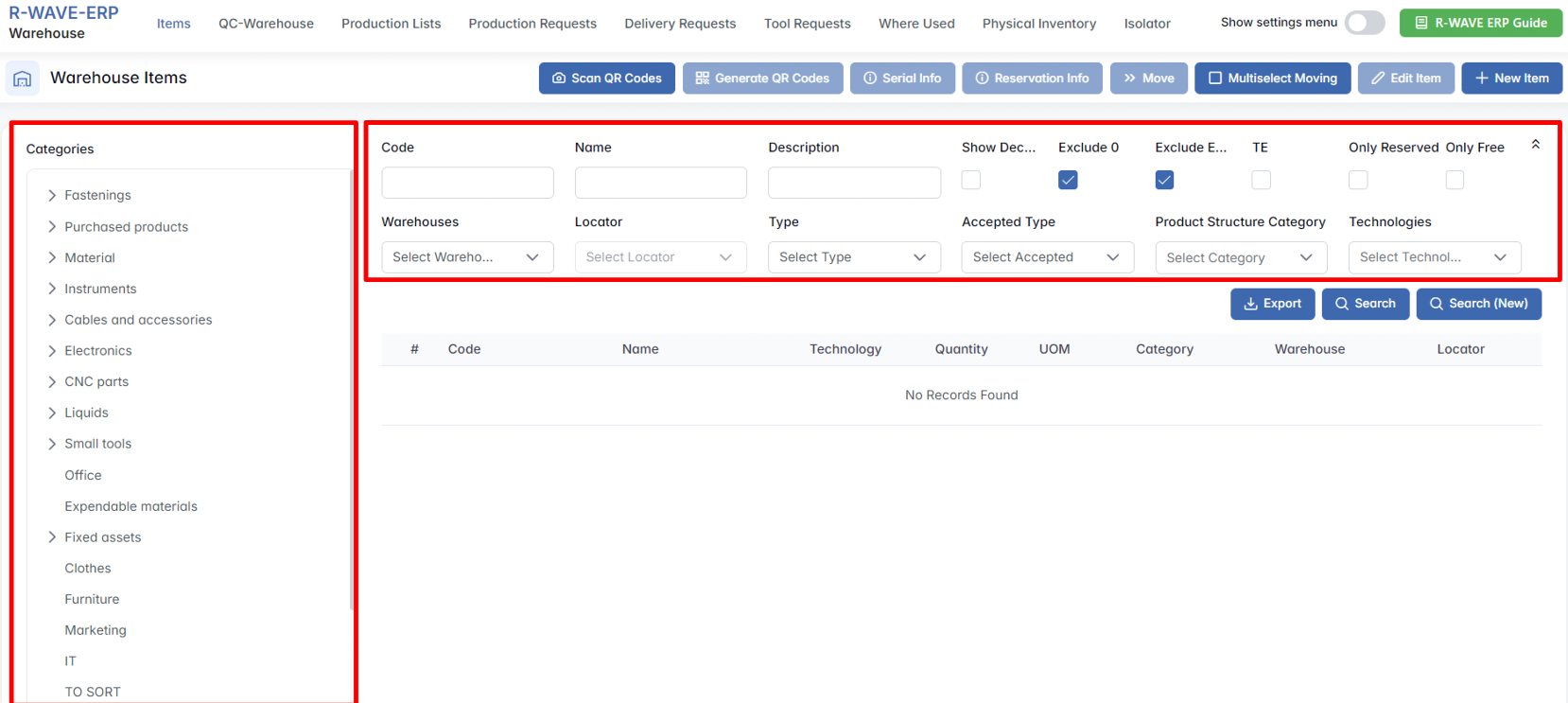This screenshot has width=1568, height=703.
Task: Click Edit Item pencil button
Action: (x=1405, y=79)
